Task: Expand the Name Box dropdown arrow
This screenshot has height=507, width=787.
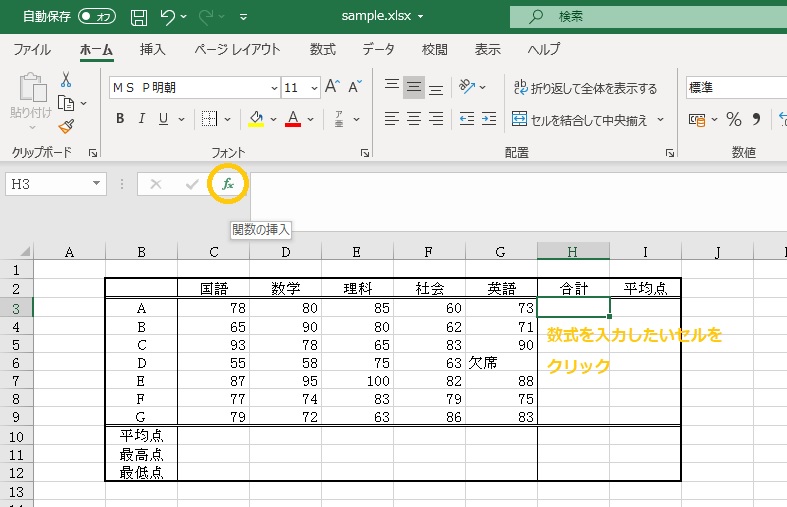Action: point(97,184)
